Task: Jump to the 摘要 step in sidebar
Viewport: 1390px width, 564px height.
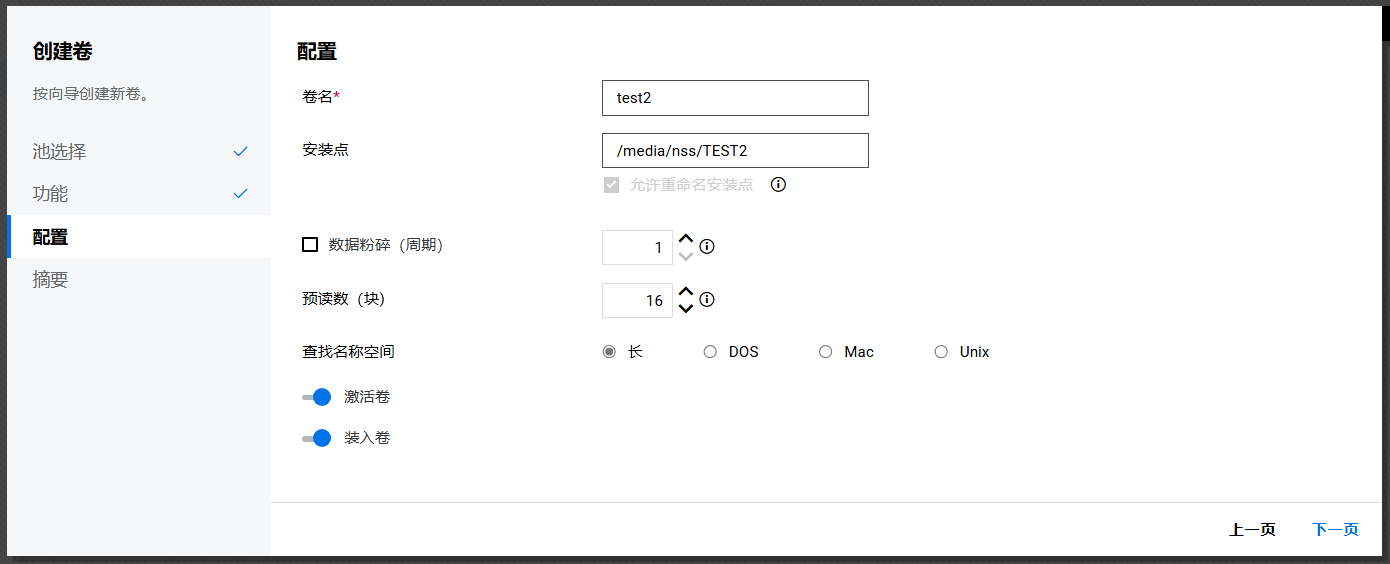Action: point(51,280)
